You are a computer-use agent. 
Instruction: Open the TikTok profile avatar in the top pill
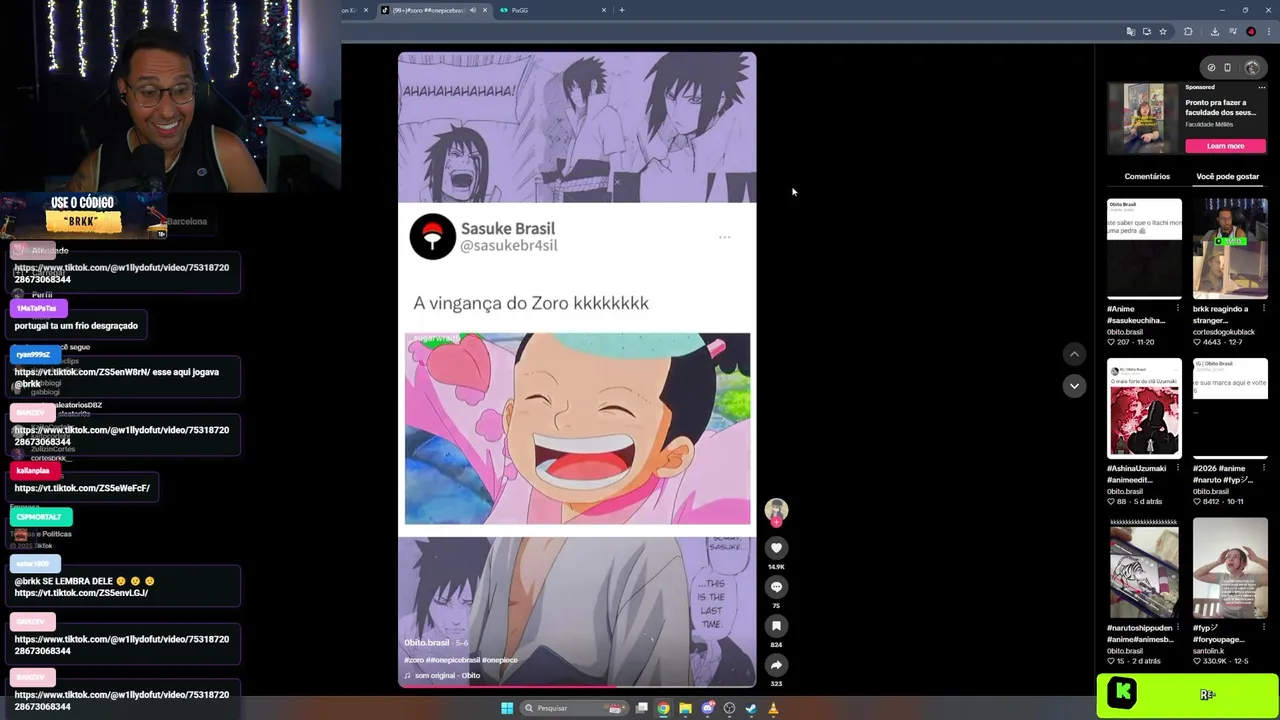pos(1252,68)
